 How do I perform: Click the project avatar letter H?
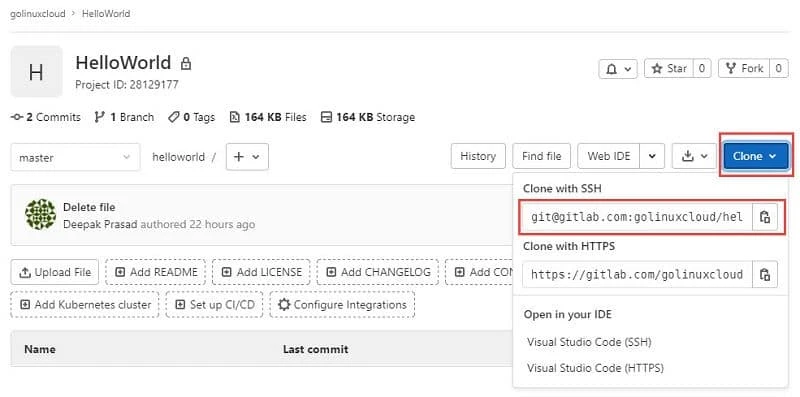36,71
